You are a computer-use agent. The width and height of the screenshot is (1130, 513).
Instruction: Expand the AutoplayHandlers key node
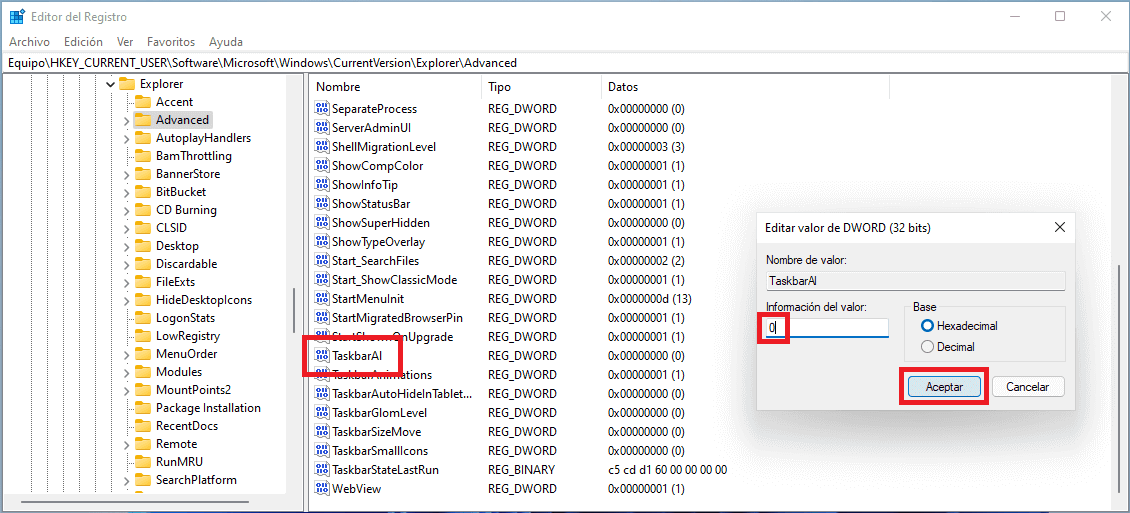[x=126, y=138]
